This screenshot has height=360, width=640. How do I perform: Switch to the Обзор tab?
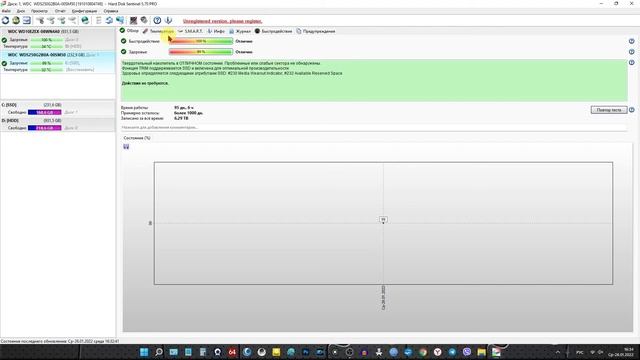pyautogui.click(x=129, y=31)
